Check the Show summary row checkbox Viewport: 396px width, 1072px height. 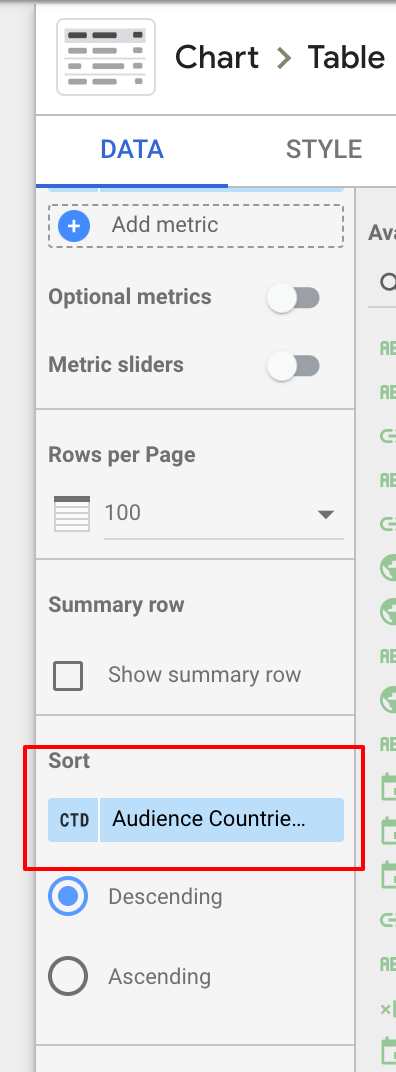click(68, 675)
